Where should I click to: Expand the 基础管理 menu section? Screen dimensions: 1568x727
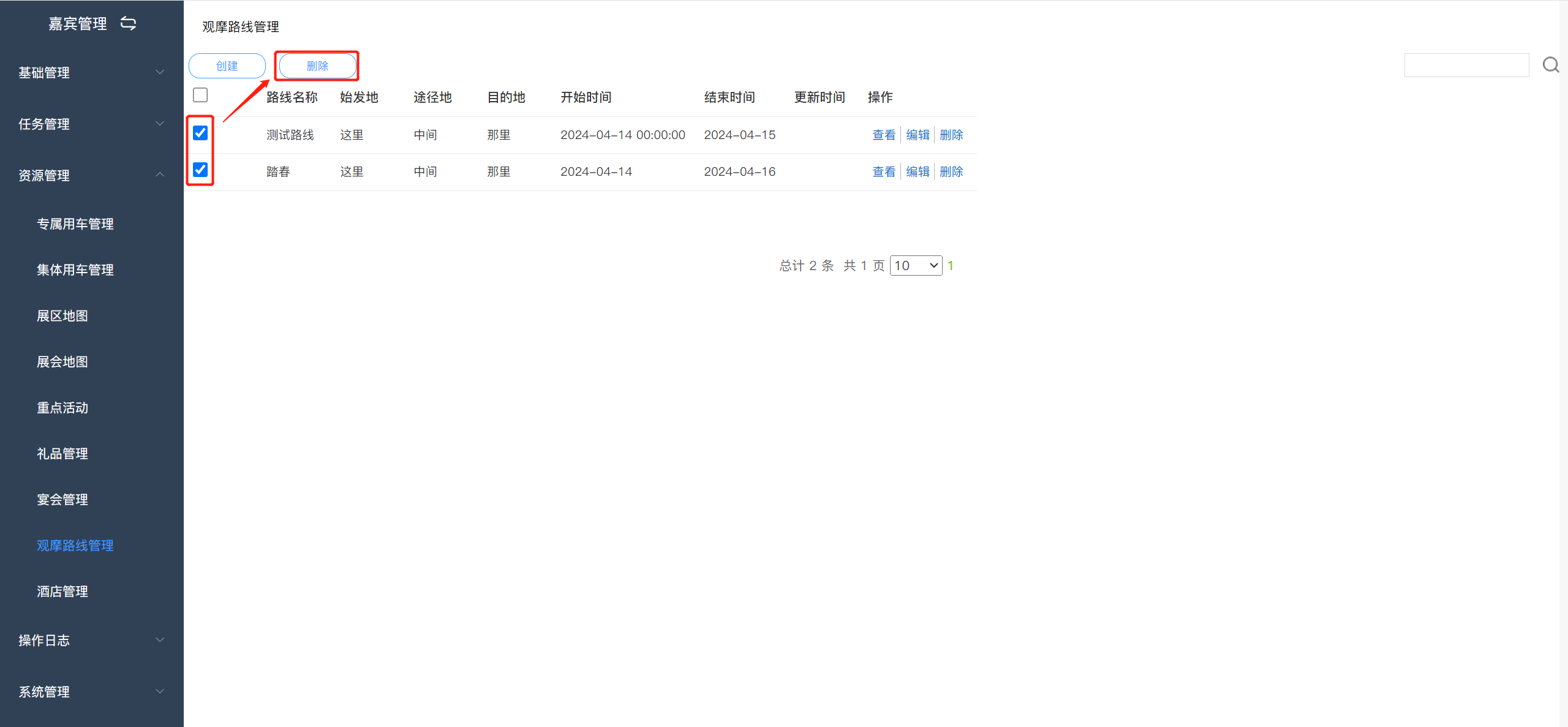(x=92, y=72)
